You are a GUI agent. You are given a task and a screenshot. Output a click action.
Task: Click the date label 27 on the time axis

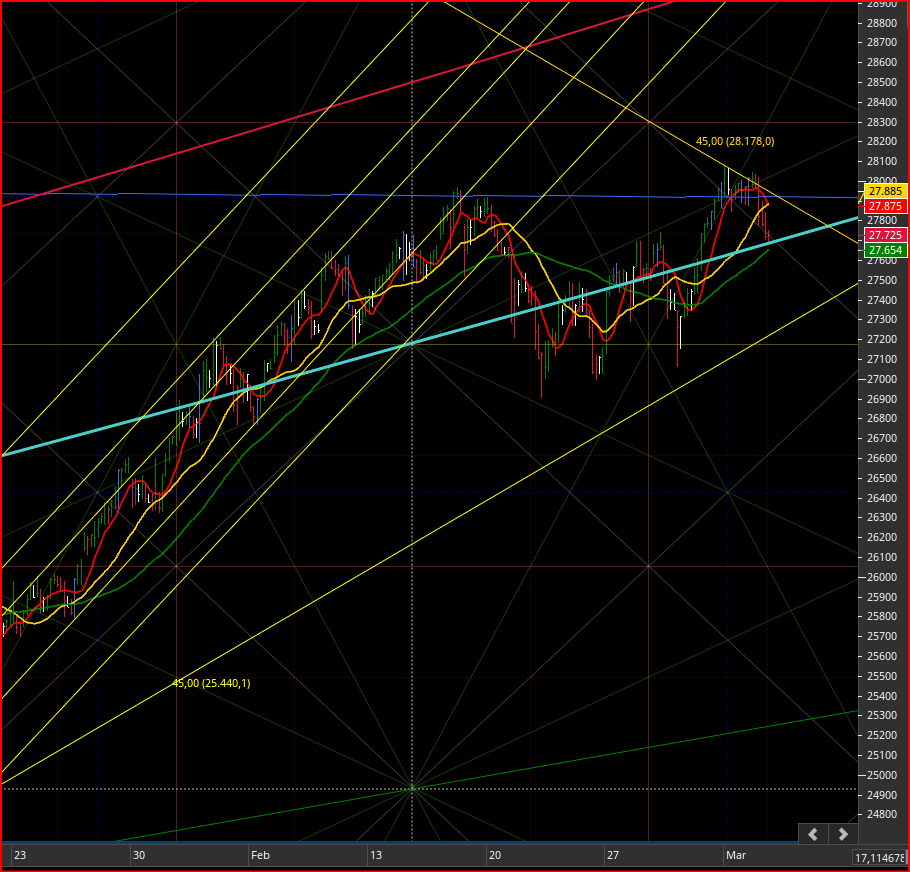613,855
